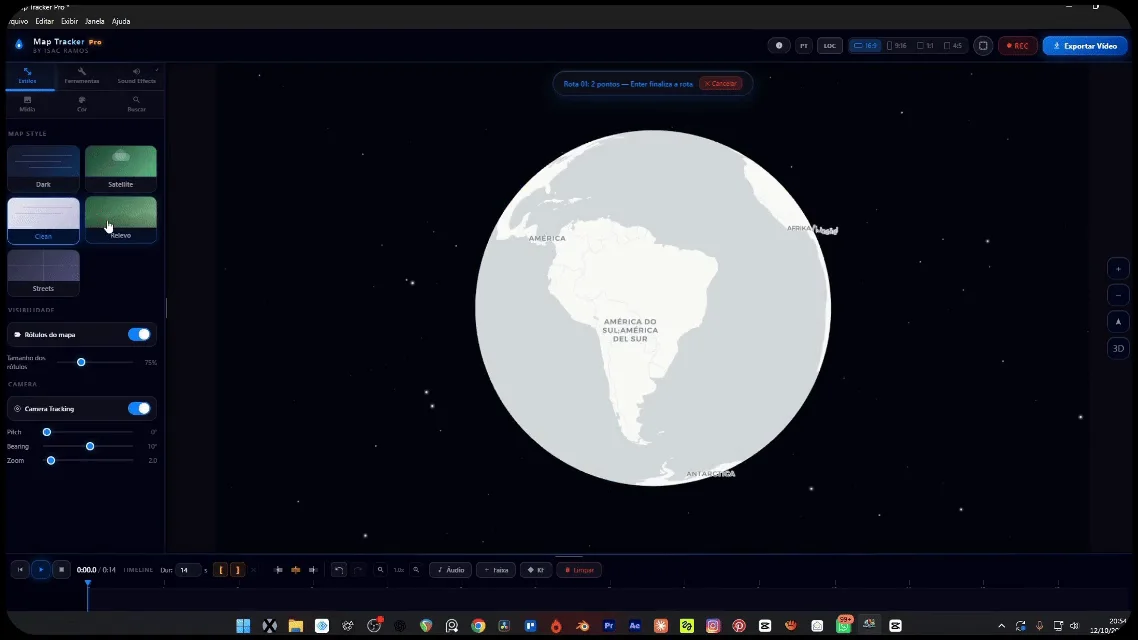Click the frame/fullscreen icon beside REC
This screenshot has width=1138, height=640.
click(983, 46)
